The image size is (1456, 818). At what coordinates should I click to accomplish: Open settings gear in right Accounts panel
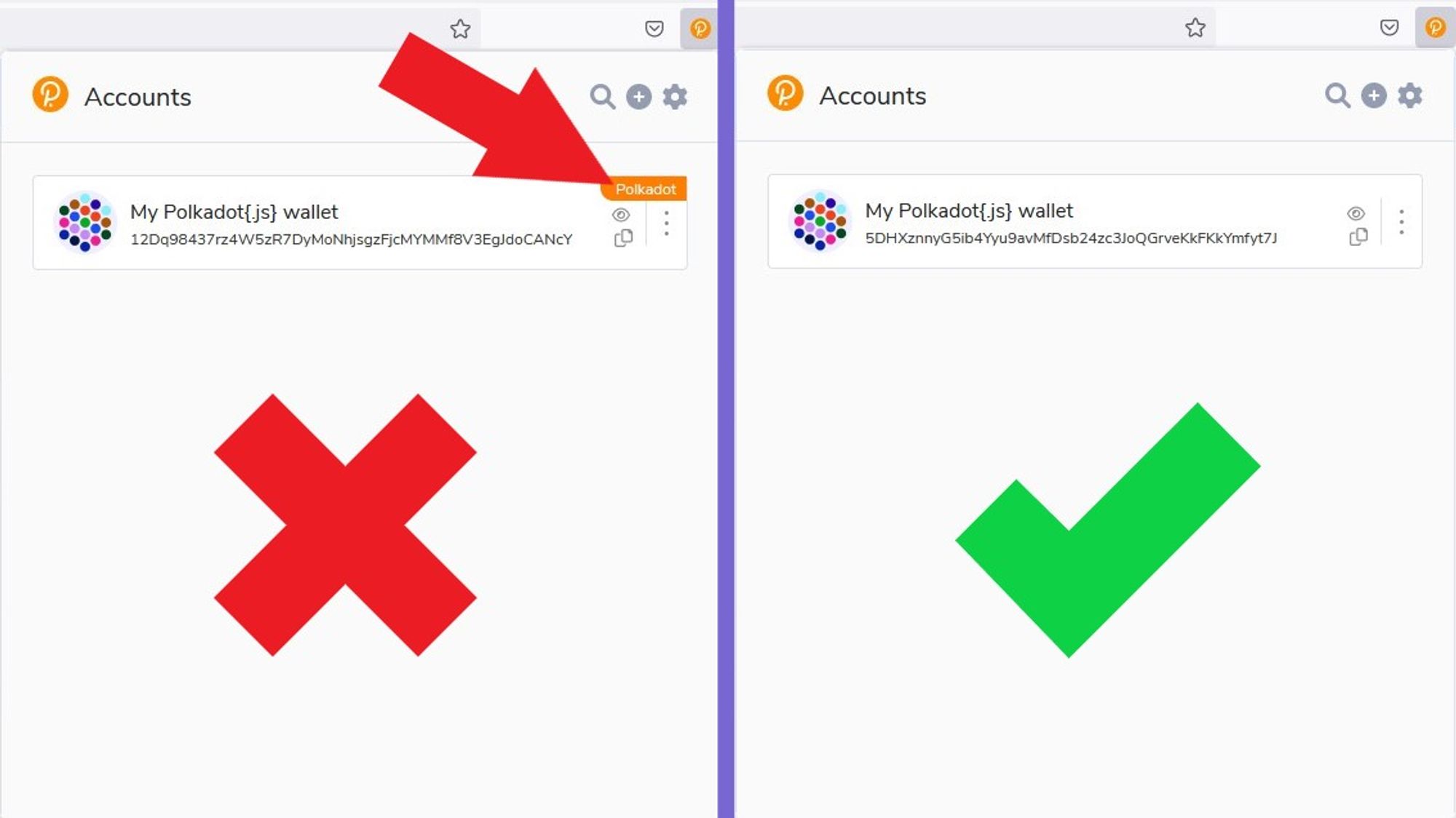[1410, 95]
